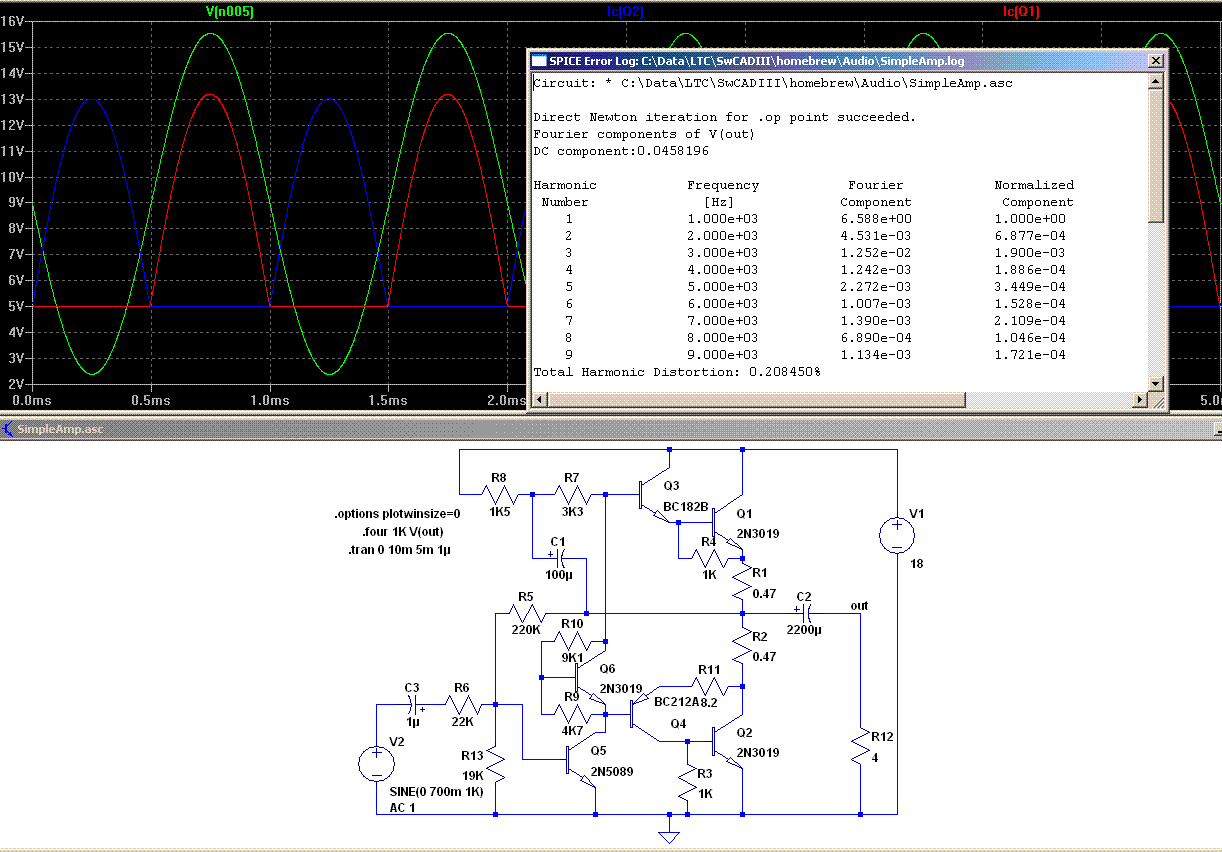Click the SimpleAmp.asc schematic window icon
The height and width of the screenshot is (852, 1222).
tap(8, 429)
